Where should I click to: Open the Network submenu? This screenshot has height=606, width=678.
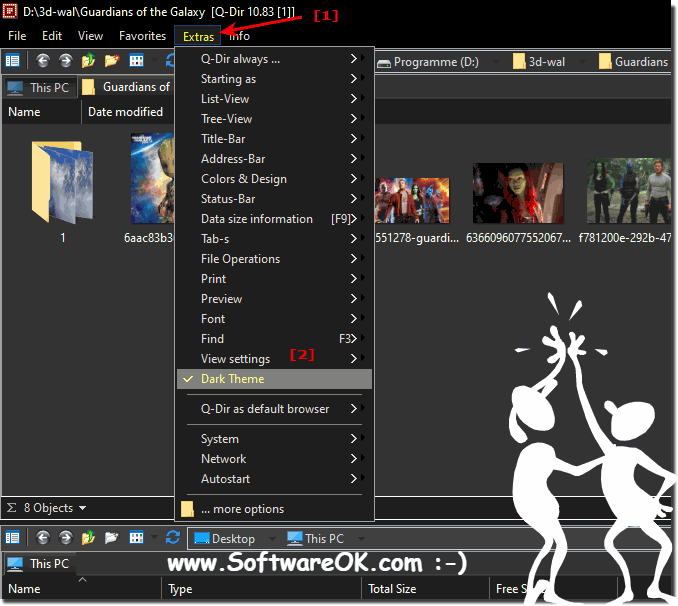(x=275, y=459)
